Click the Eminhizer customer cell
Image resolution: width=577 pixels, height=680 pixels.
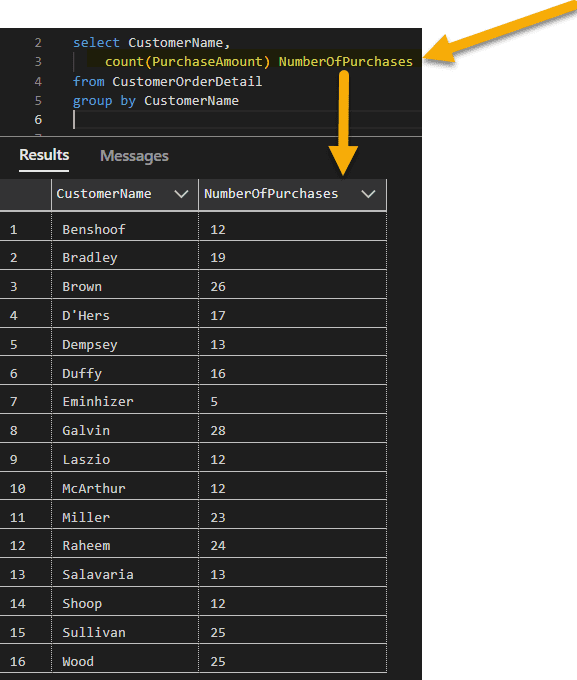pos(125,401)
